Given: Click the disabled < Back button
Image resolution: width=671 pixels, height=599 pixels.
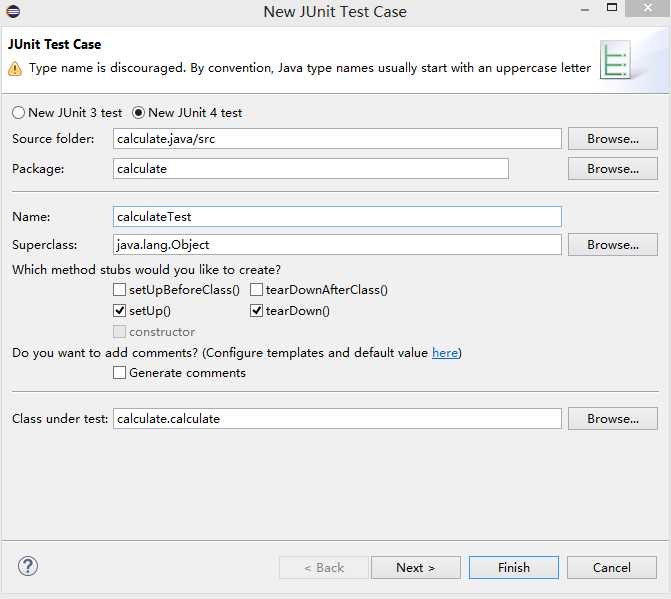Looking at the screenshot, I should pyautogui.click(x=324, y=568).
